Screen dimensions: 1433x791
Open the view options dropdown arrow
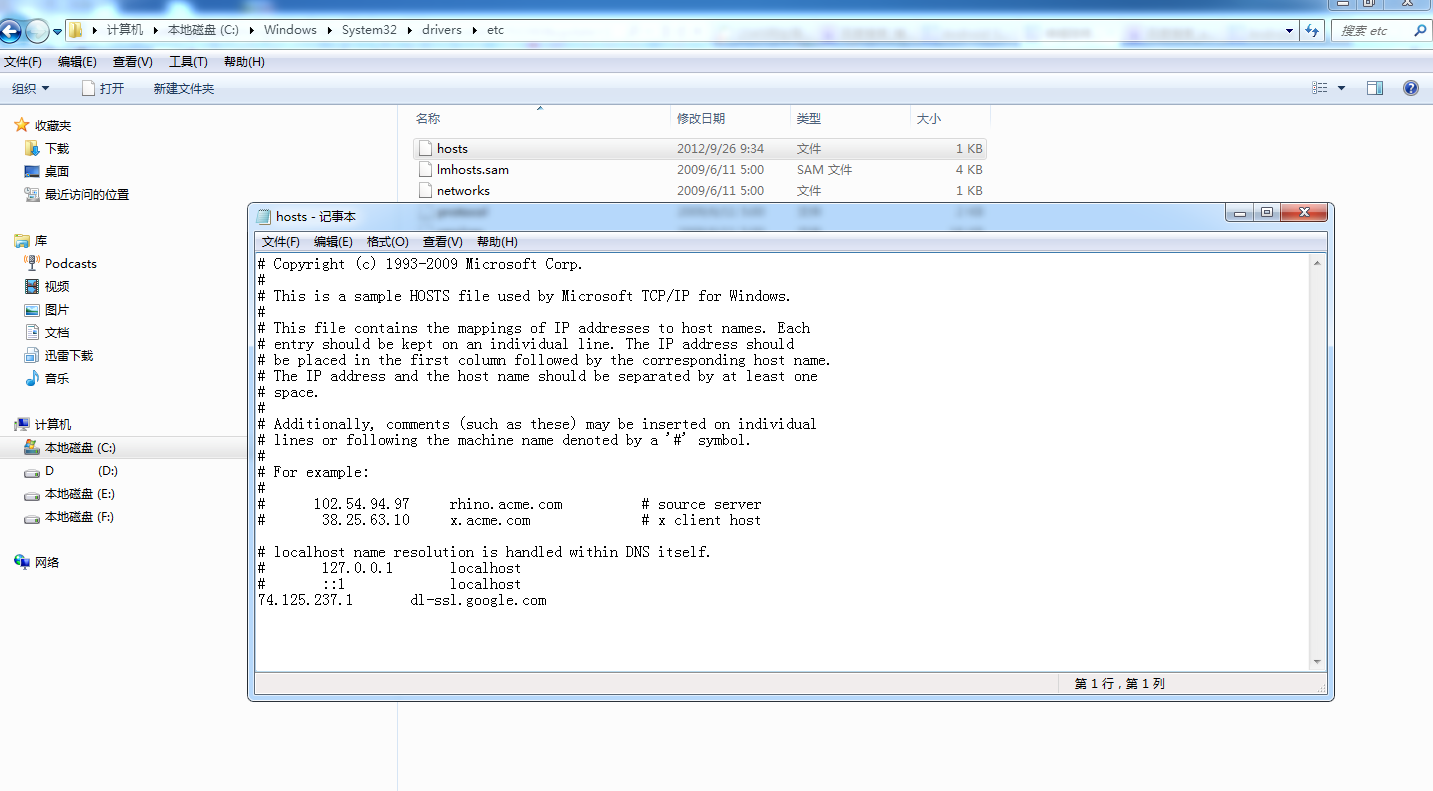coord(1341,88)
